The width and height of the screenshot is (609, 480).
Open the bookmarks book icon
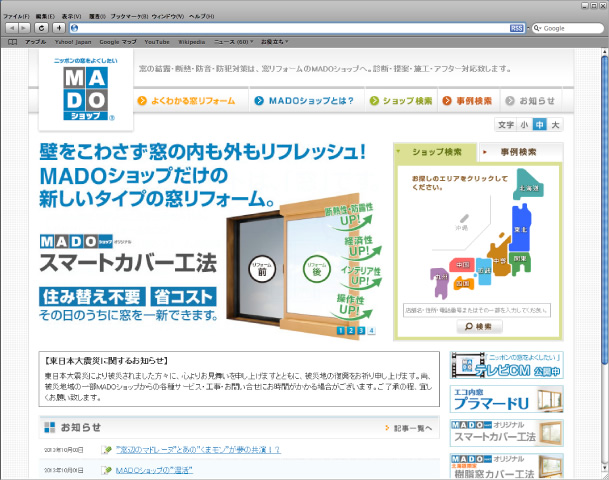12,42
